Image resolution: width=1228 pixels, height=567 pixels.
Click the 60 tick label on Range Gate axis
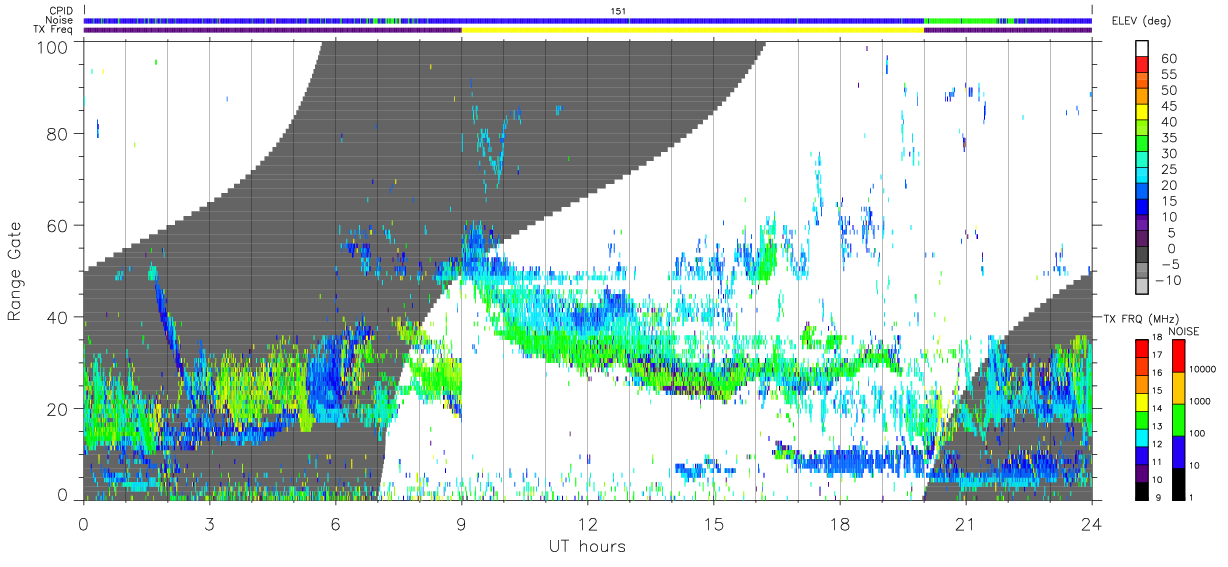59,225
